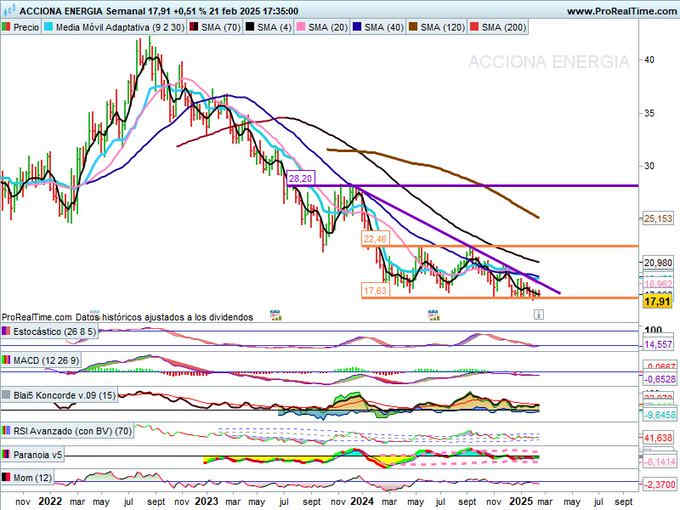This screenshot has width=680, height=510.
Task: Toggle the Precio legend item
Action: coord(21,27)
